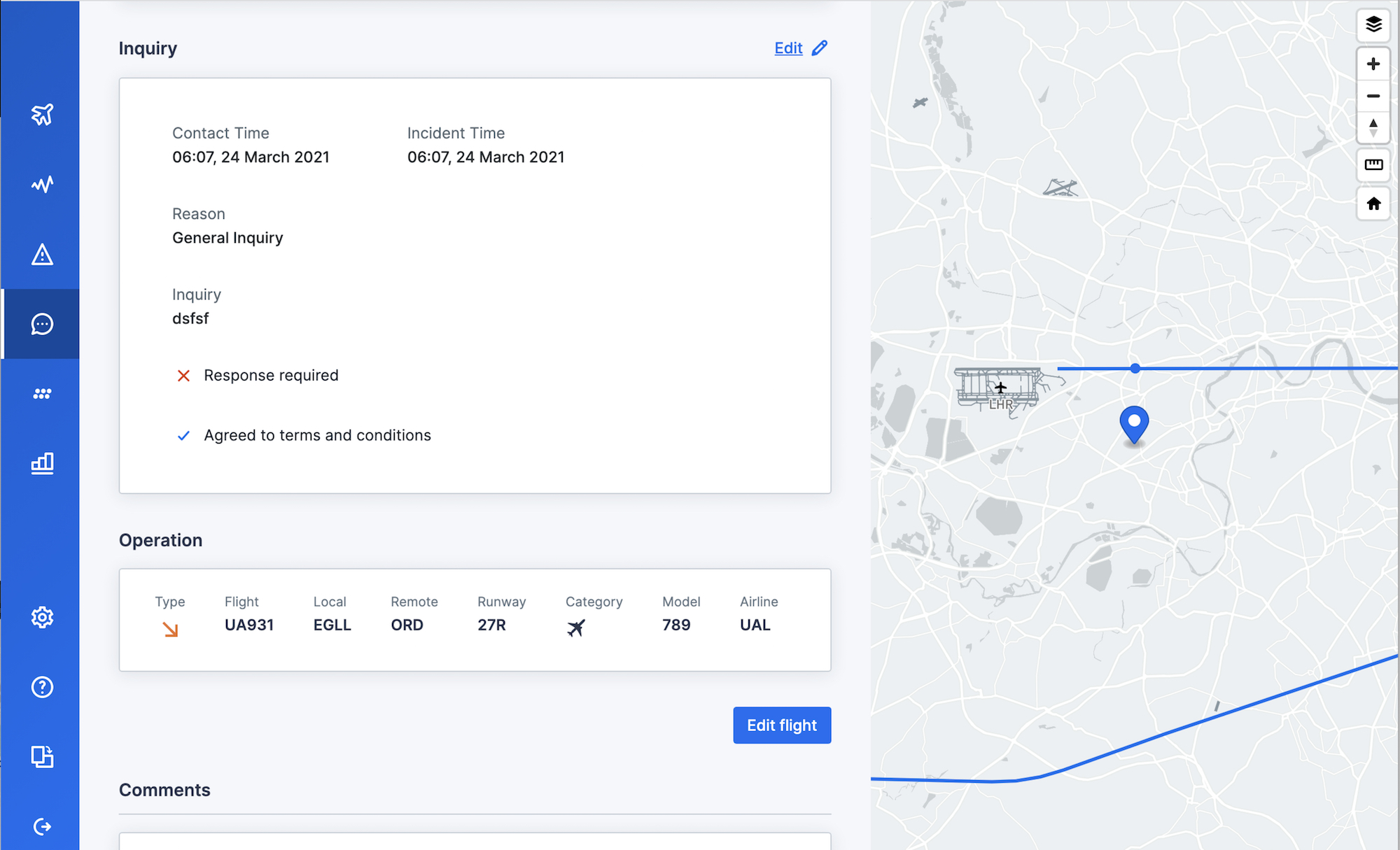Image resolution: width=1400 pixels, height=850 pixels.
Task: Open the reports bar chart section
Action: pos(42,463)
